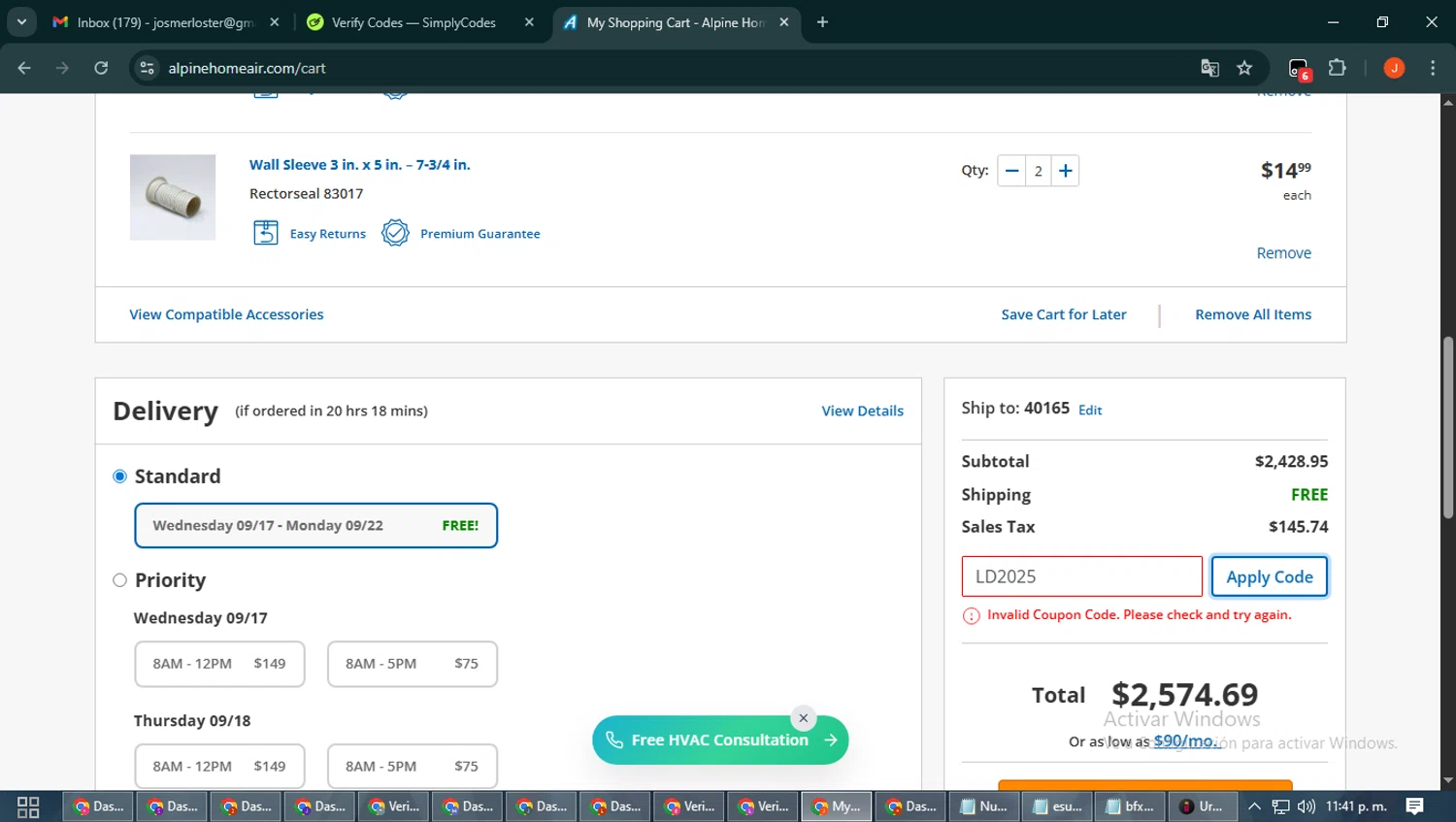Decrease Wall Sleeve quantity with minus button
1456x822 pixels.
1011,171
